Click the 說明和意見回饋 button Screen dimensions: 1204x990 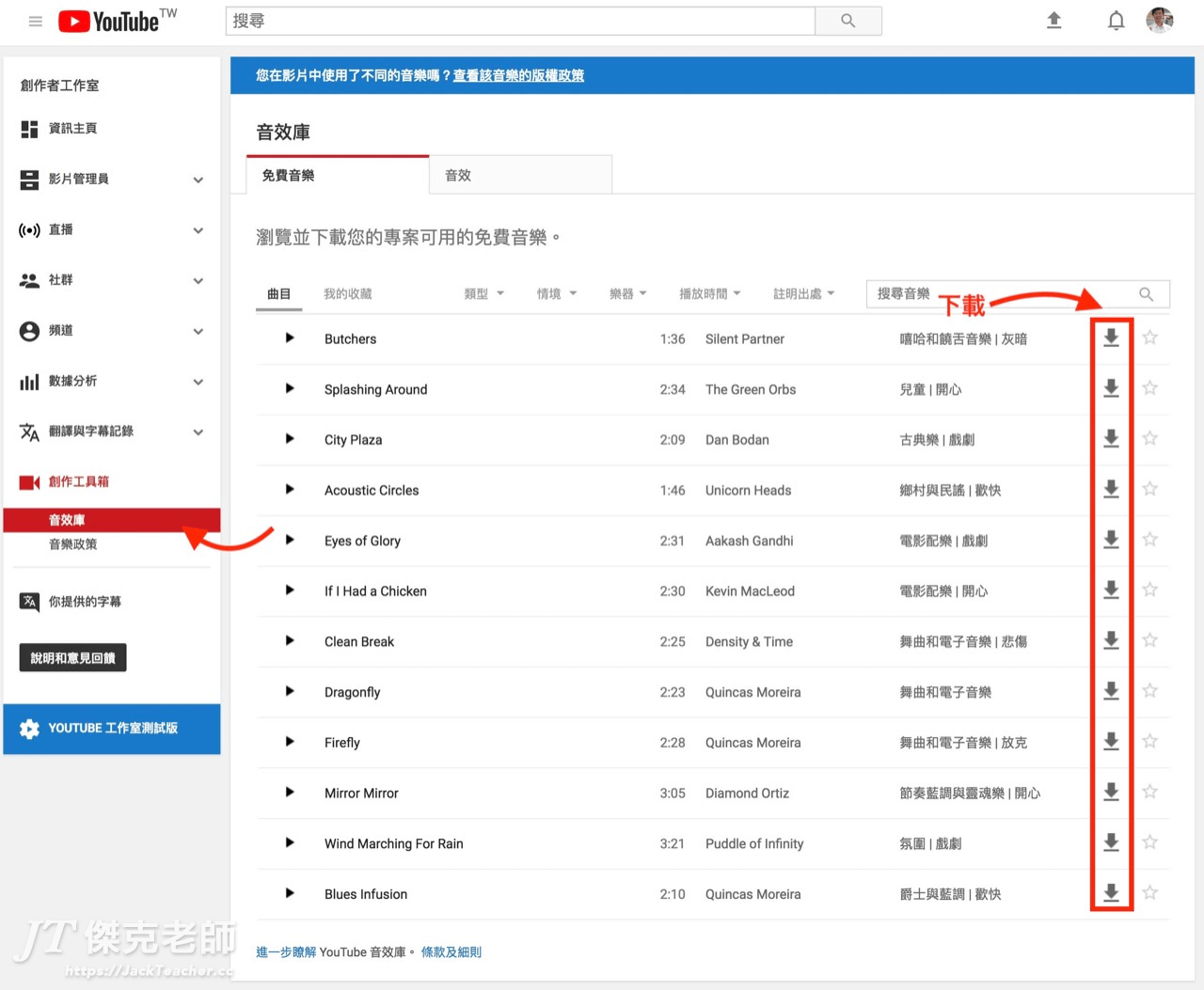[x=72, y=658]
